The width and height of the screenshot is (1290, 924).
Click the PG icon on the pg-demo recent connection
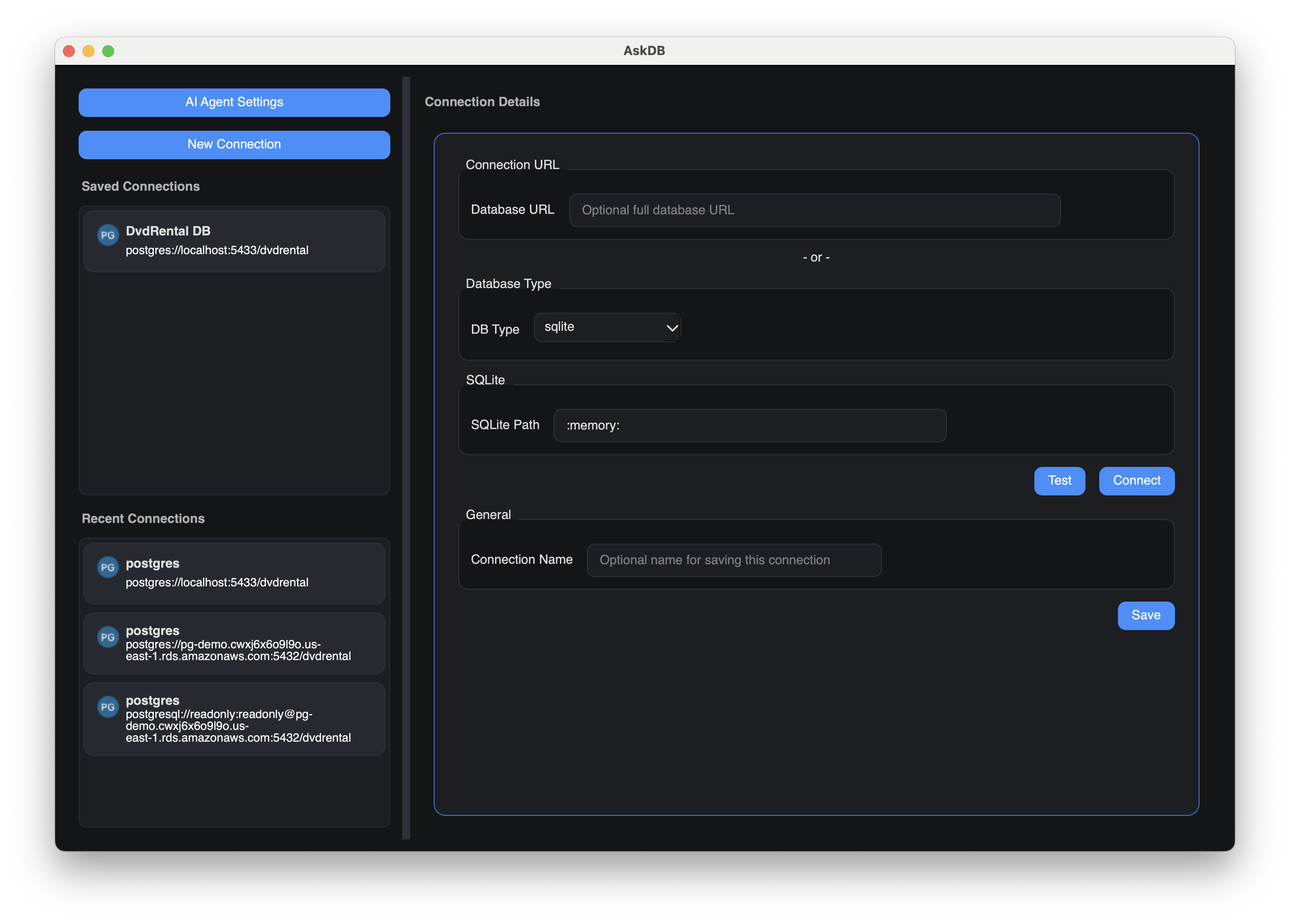pyautogui.click(x=108, y=637)
